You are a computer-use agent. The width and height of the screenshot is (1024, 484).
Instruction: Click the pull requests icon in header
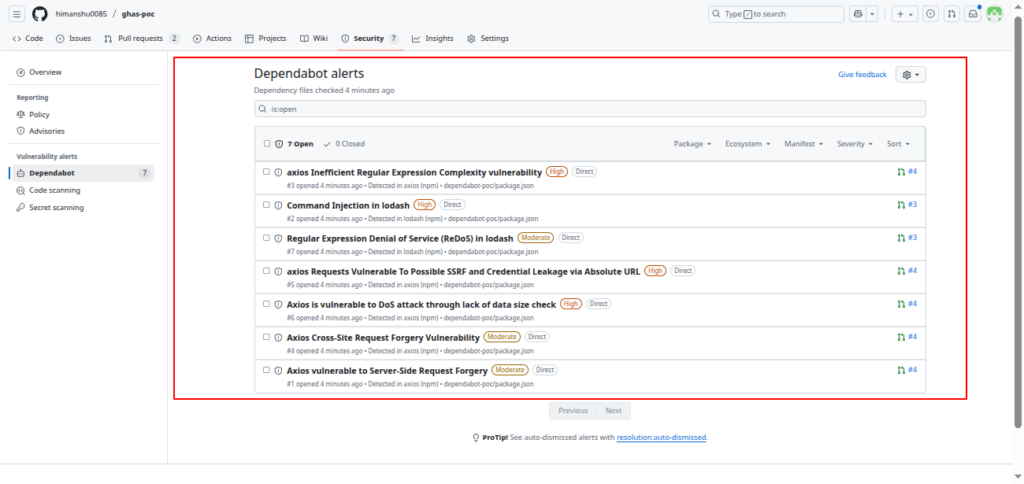[951, 14]
